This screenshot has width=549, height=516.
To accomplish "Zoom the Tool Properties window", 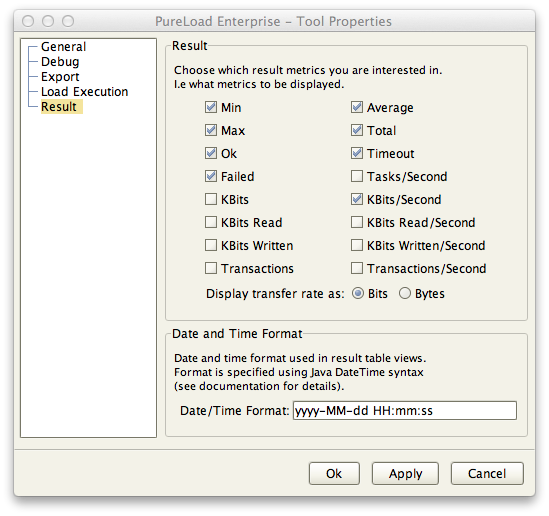I will (68, 21).
